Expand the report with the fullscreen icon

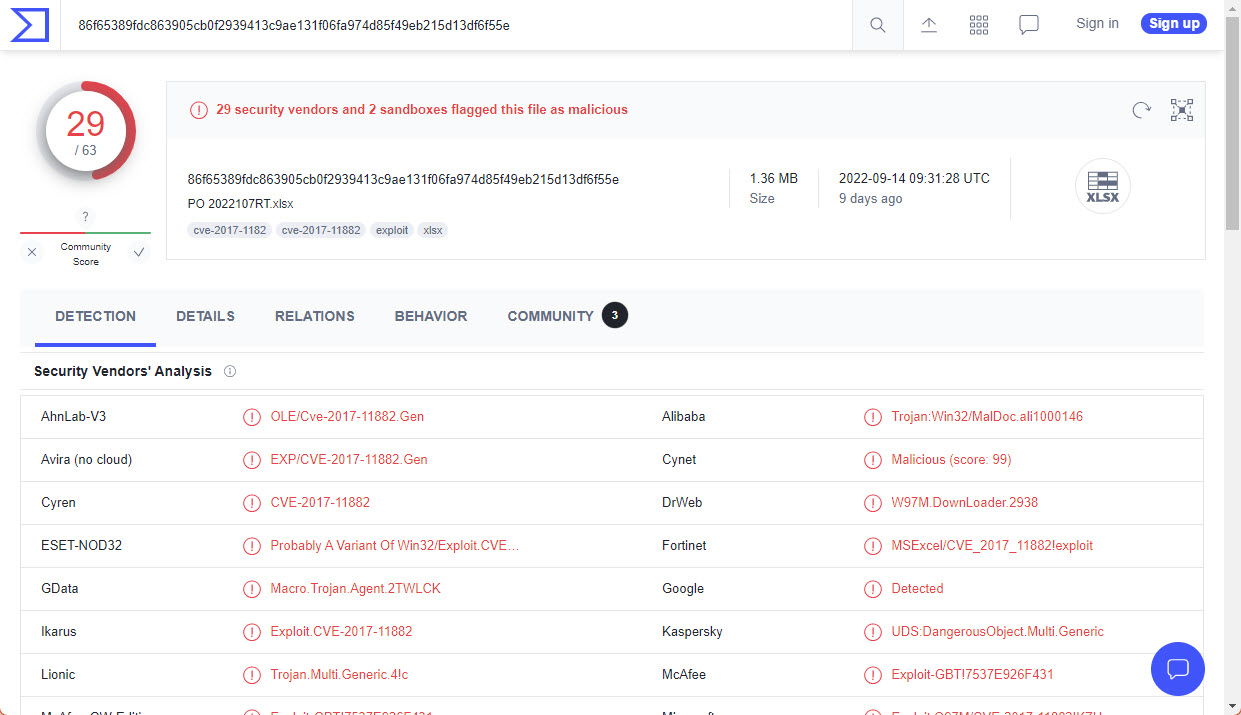tap(1181, 110)
